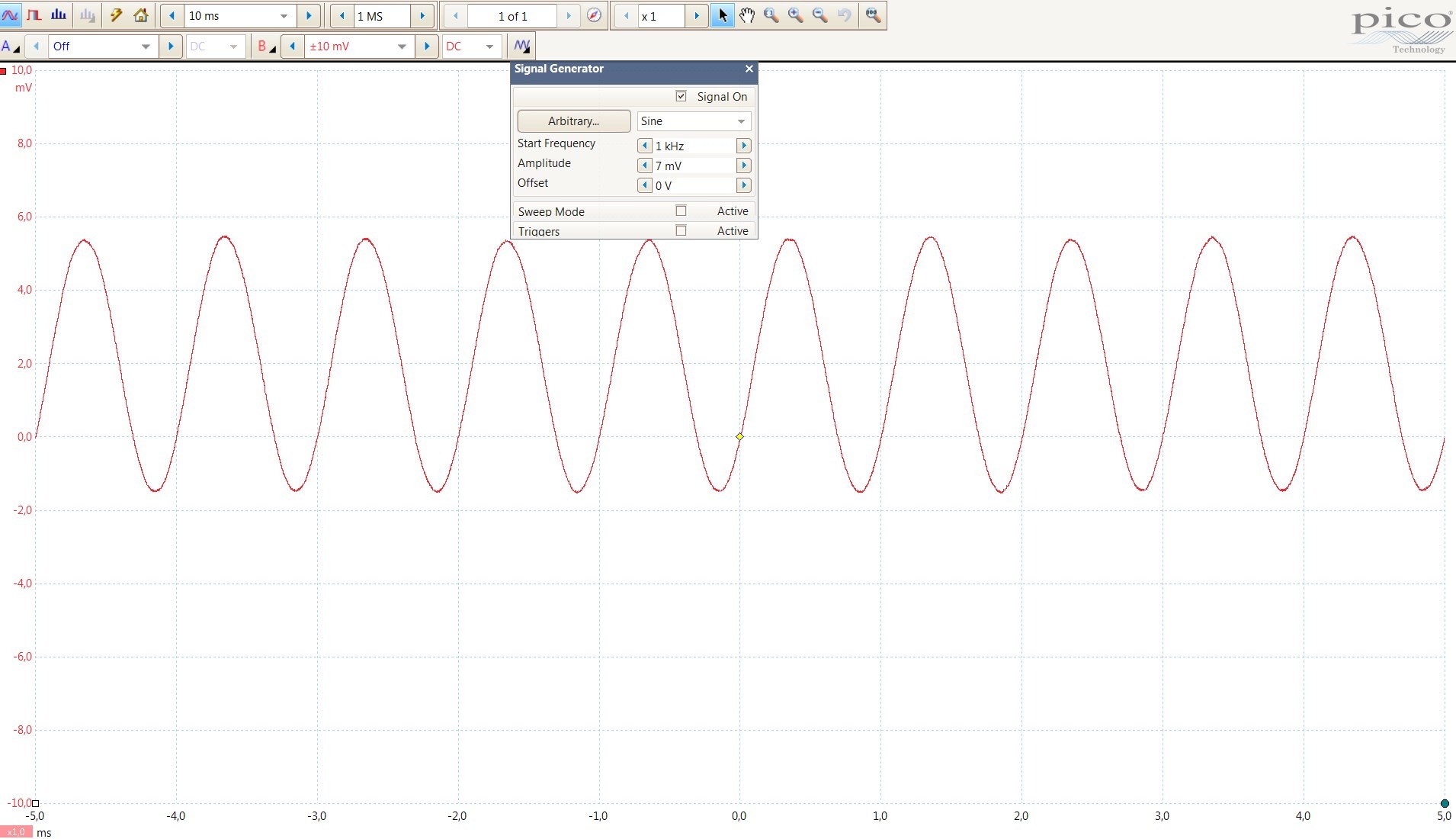The image size is (1456, 839).
Task: Increase Amplitude 7 mV
Action: pos(744,166)
